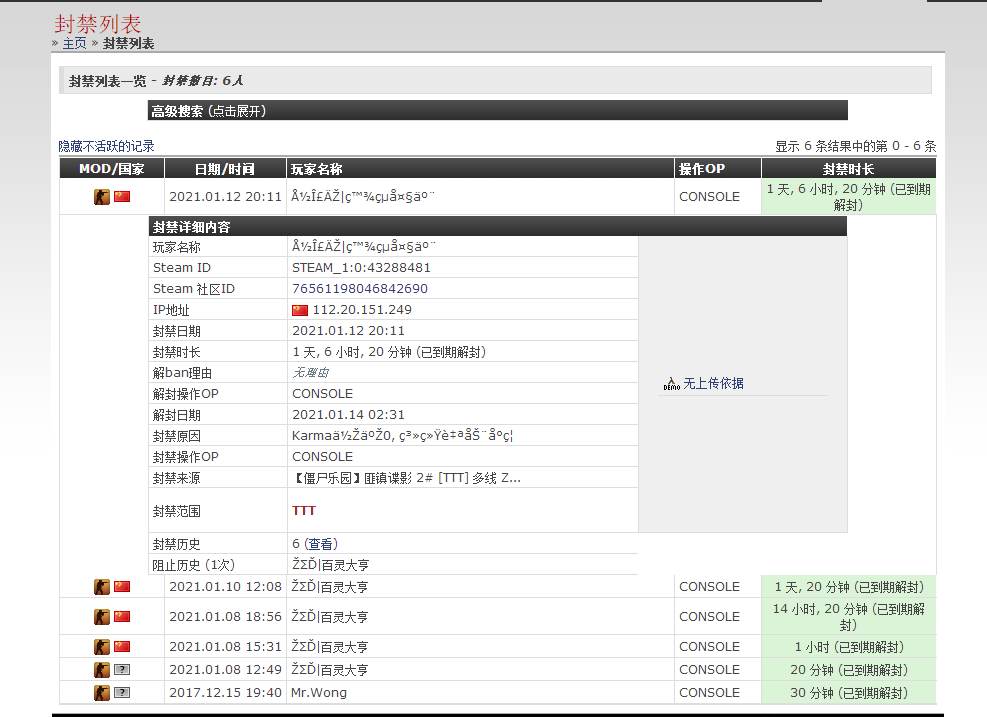Image resolution: width=987 pixels, height=717 pixels.
Task: Click the 无上传依据 demo link
Action: [x=716, y=383]
